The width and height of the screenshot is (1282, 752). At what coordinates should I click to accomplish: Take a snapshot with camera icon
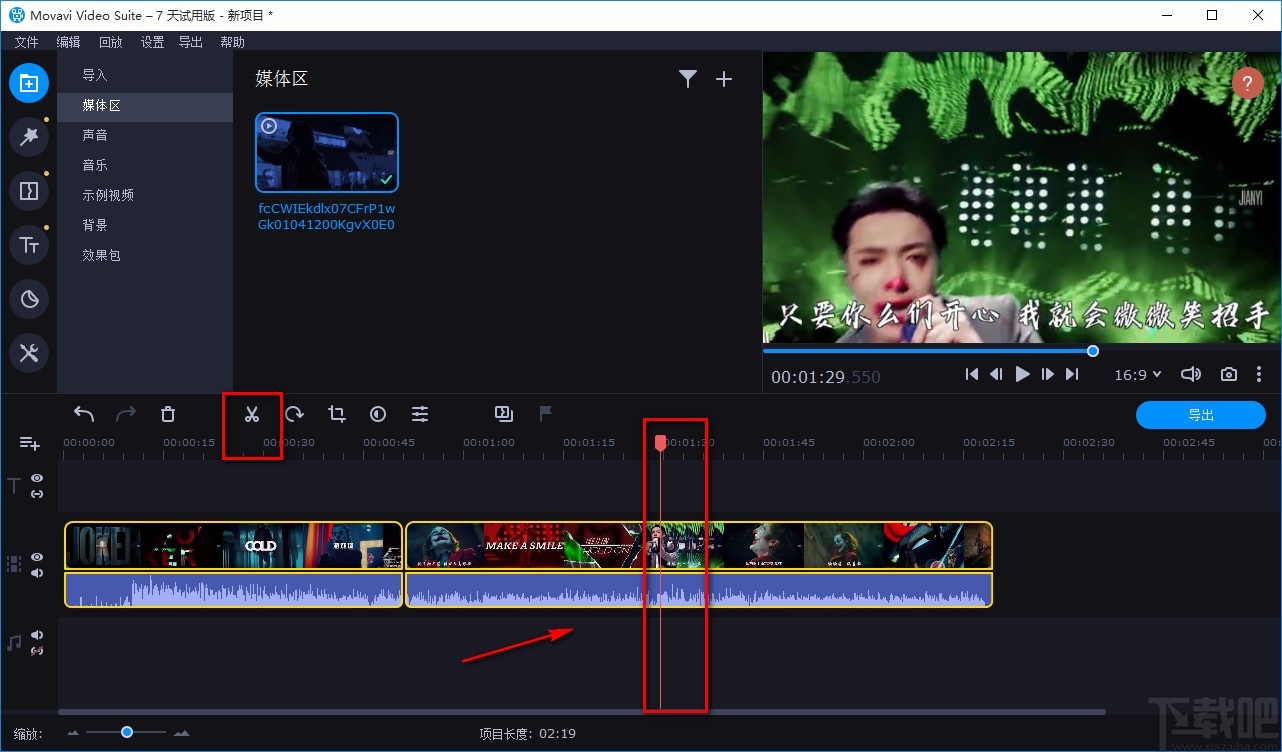[x=1229, y=374]
